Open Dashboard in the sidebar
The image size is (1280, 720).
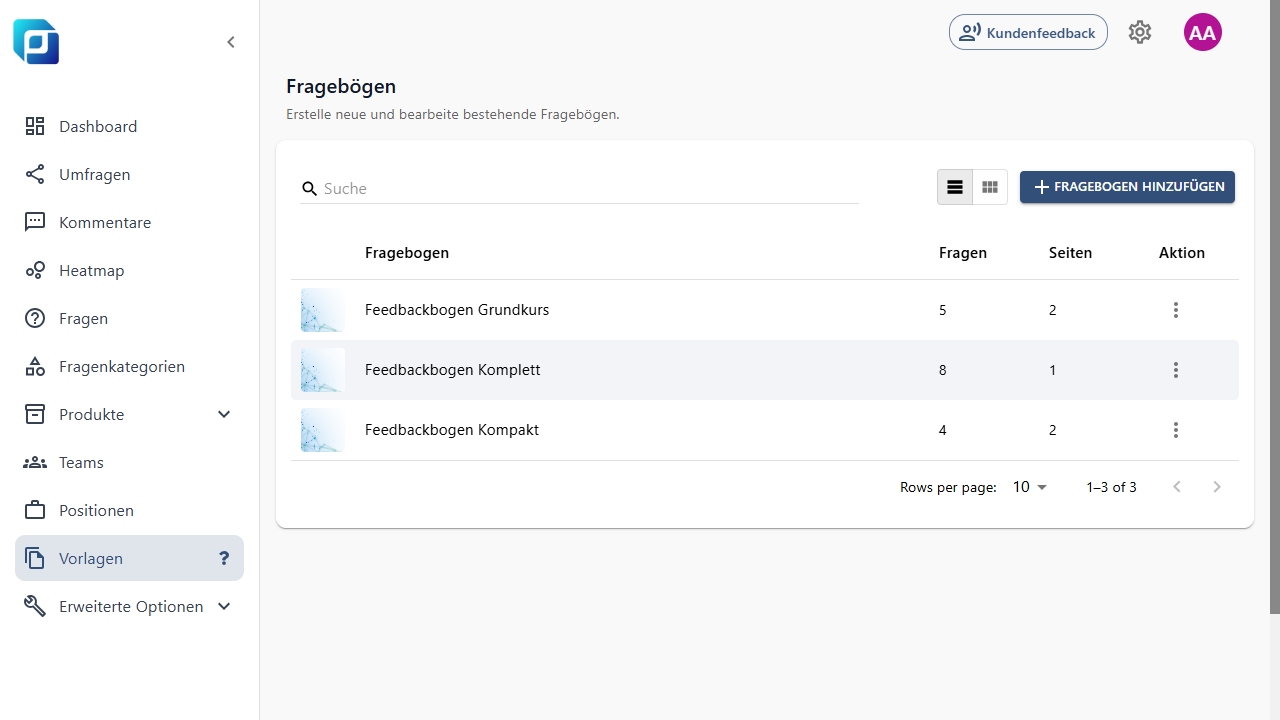[129, 126]
